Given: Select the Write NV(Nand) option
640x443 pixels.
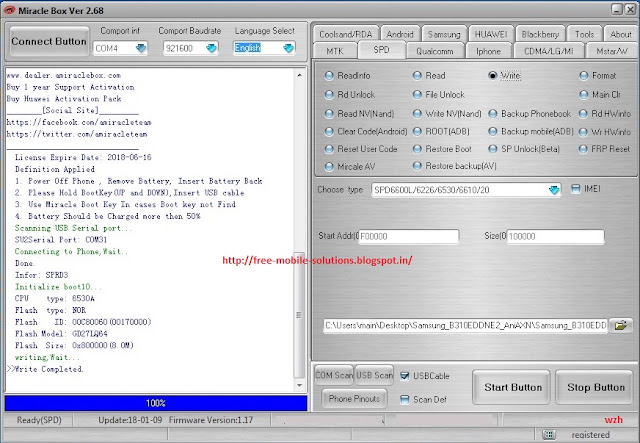Looking at the screenshot, I should pyautogui.click(x=417, y=114).
